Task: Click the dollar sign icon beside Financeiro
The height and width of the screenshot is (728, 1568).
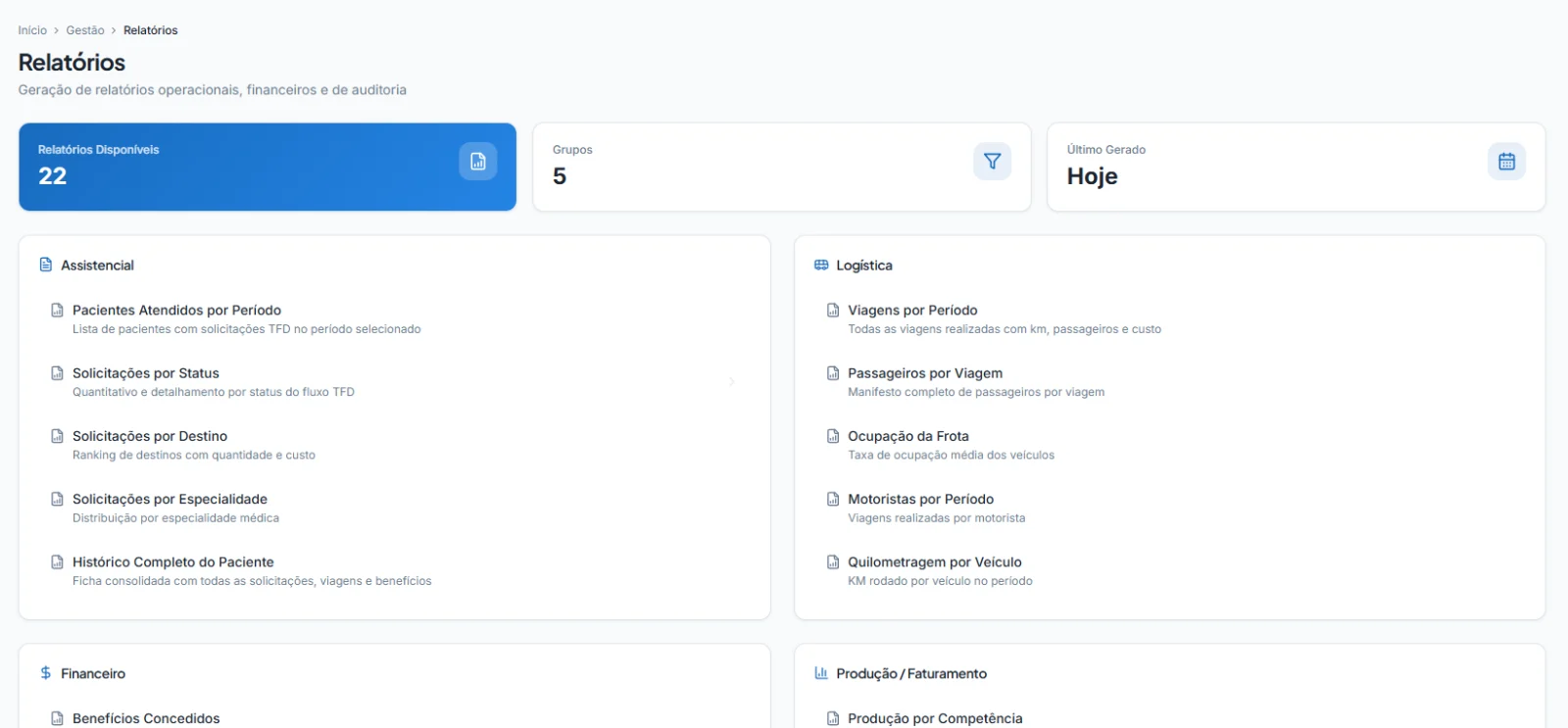Action: pyautogui.click(x=45, y=673)
